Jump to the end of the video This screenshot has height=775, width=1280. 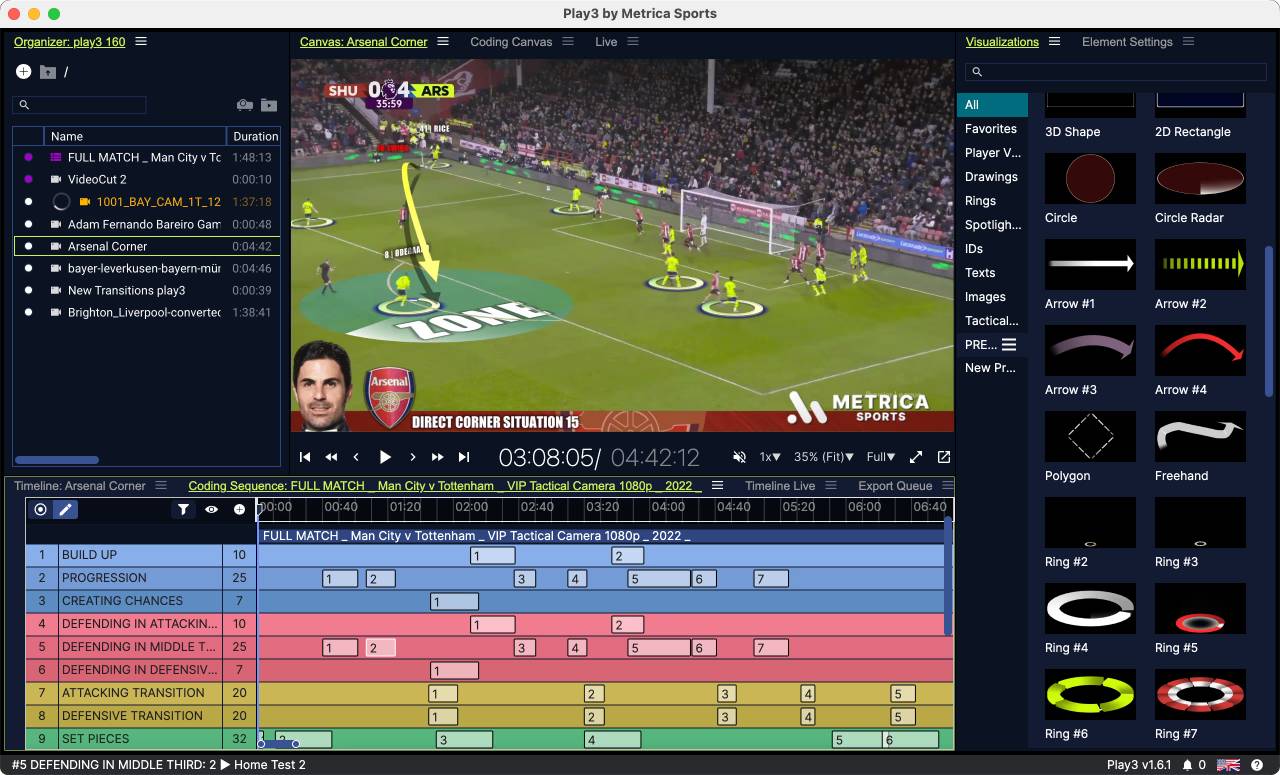pyautogui.click(x=464, y=457)
